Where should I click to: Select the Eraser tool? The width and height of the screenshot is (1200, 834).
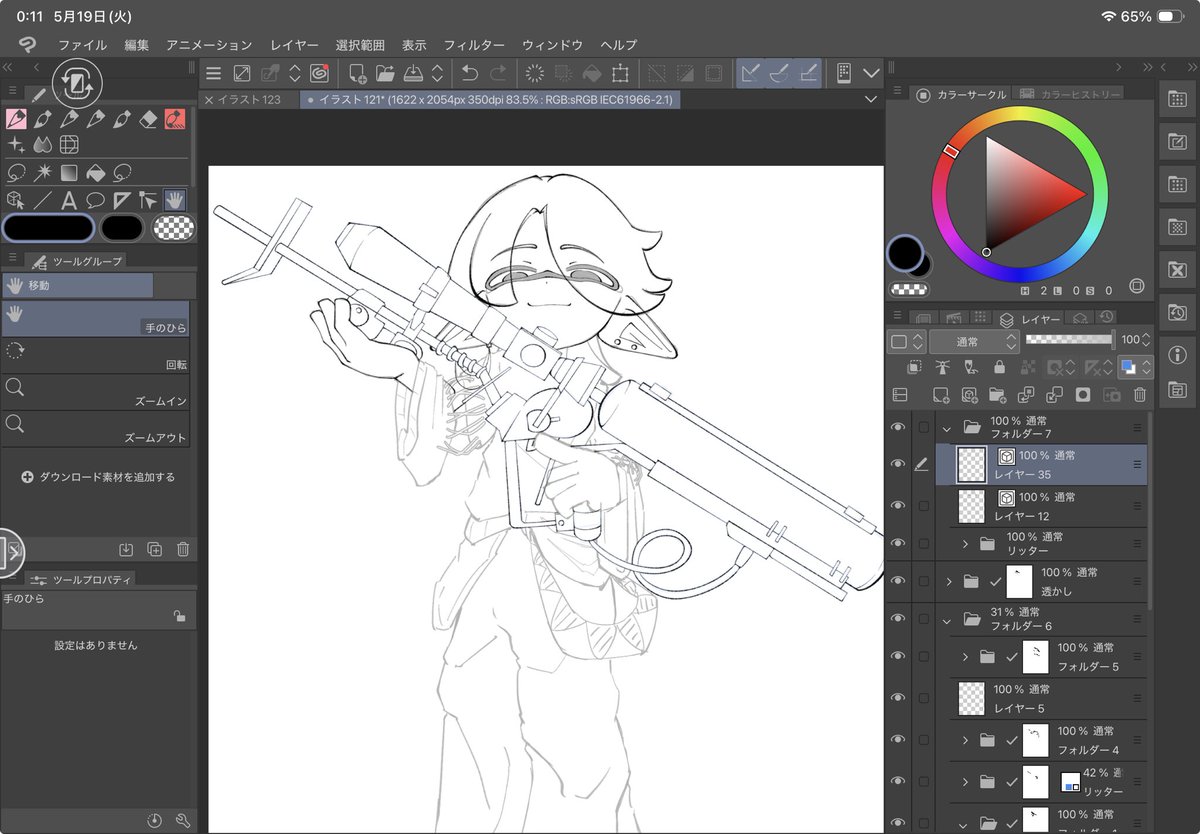[x=149, y=119]
